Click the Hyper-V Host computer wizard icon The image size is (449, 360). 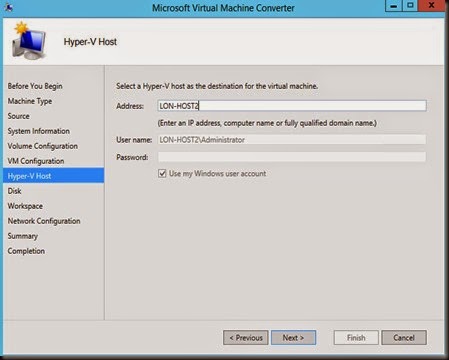pyautogui.click(x=29, y=40)
